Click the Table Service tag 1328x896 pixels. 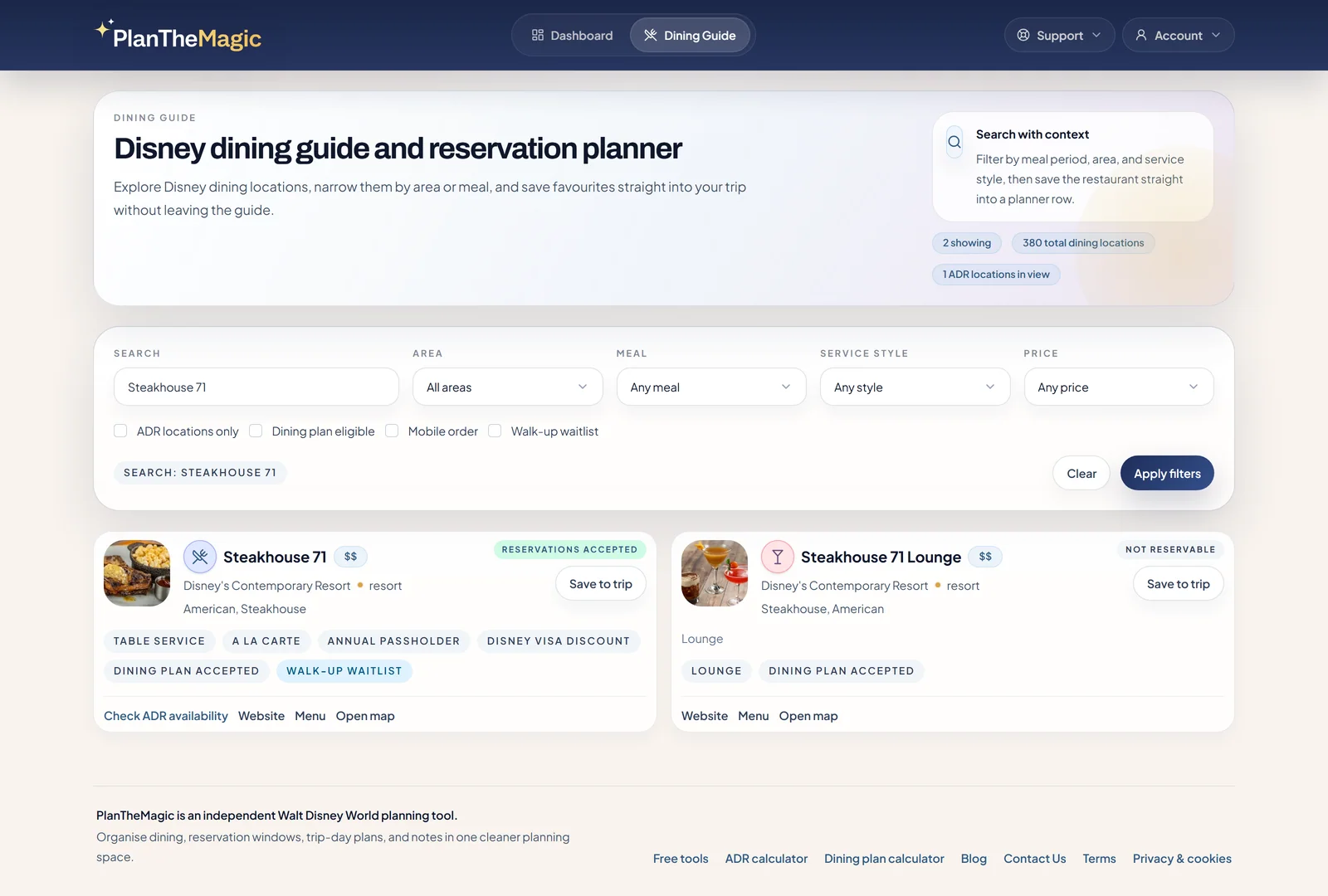point(159,640)
